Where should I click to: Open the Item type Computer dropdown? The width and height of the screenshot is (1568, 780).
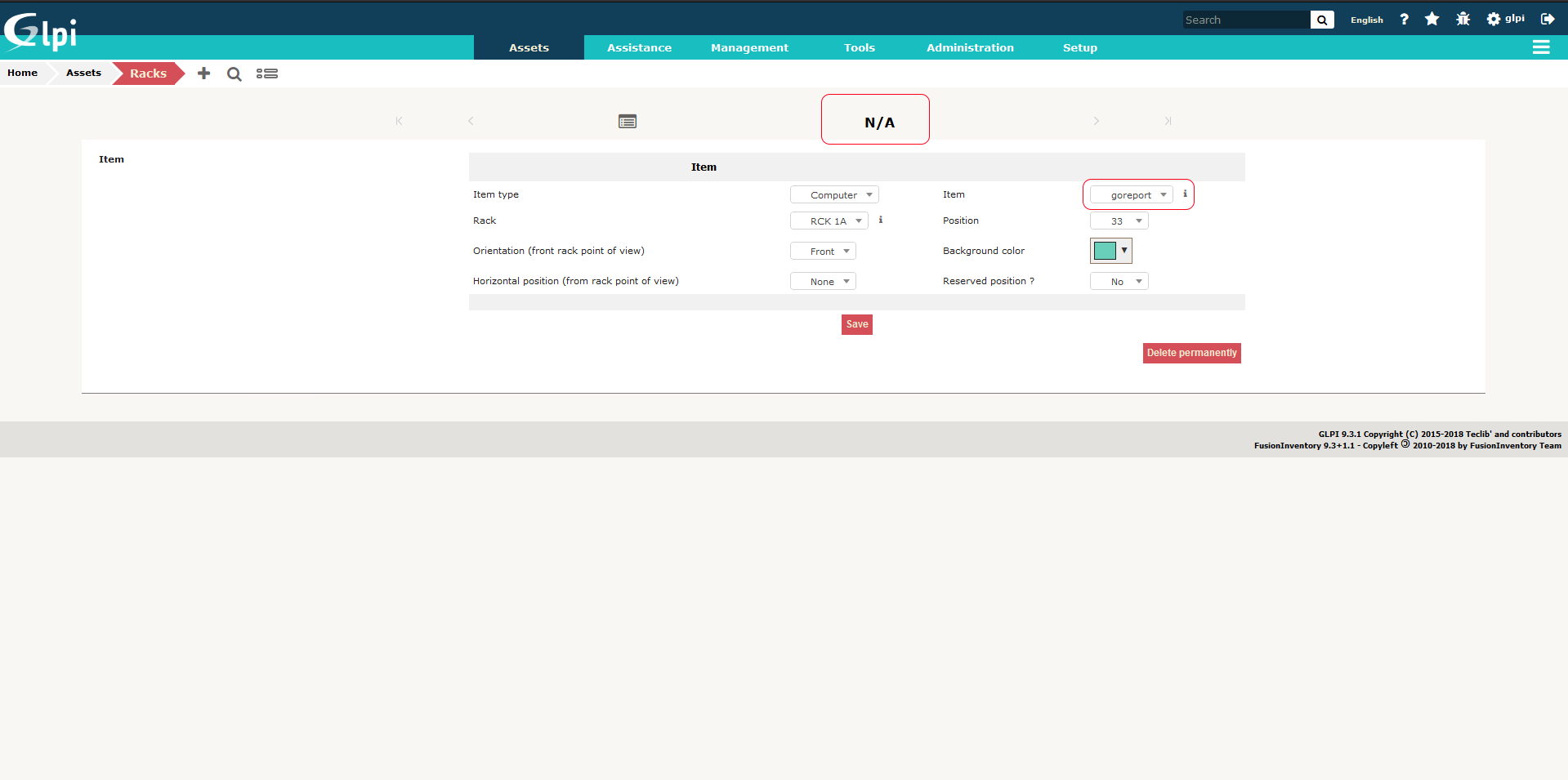tap(834, 194)
